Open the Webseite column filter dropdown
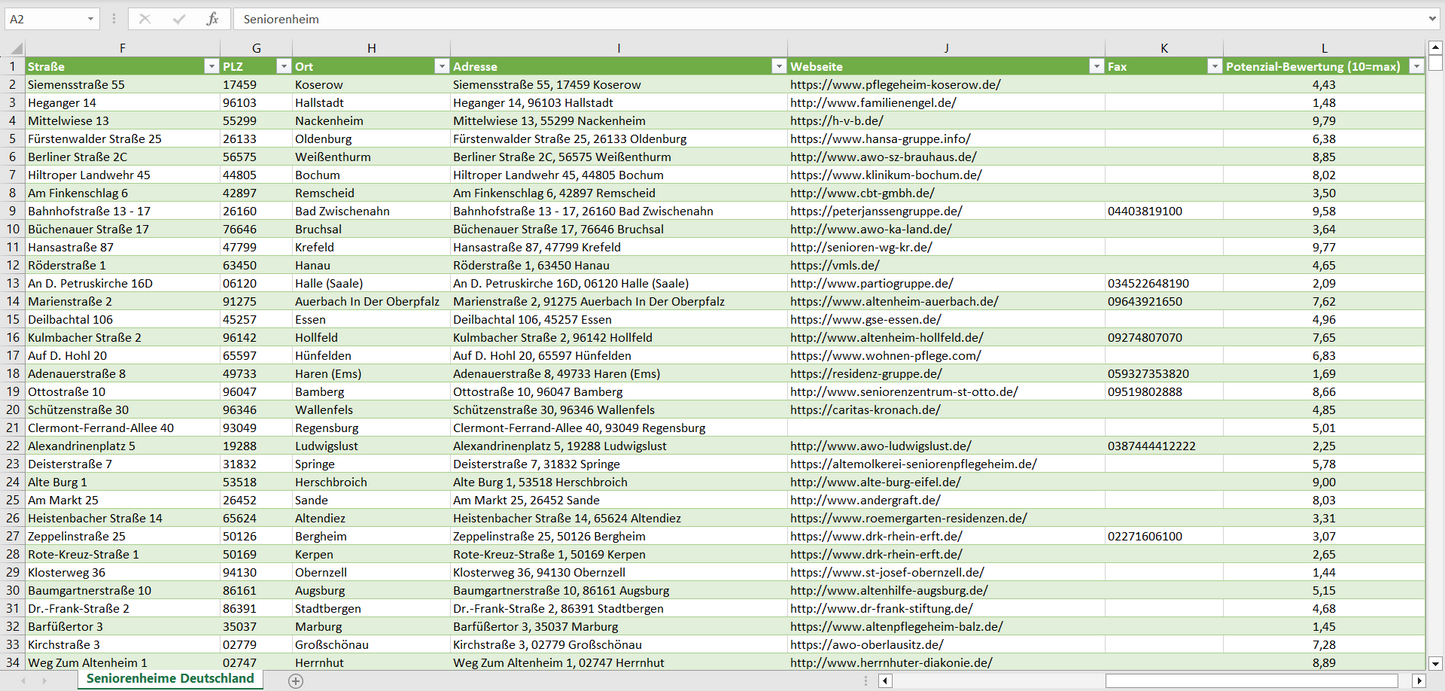The image size is (1445, 691). pos(1096,66)
